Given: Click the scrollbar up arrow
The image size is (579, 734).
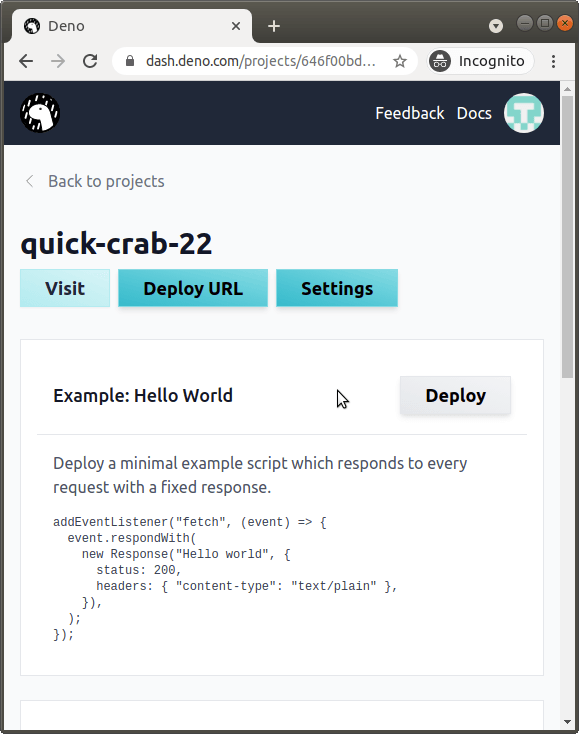Looking at the screenshot, I should pyautogui.click(x=567, y=88).
